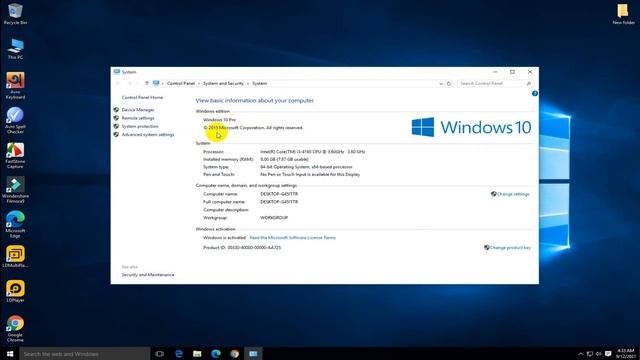Select the FastStone Capture desktop shortcut
The height and width of the screenshot is (360, 640).
[x=15, y=156]
